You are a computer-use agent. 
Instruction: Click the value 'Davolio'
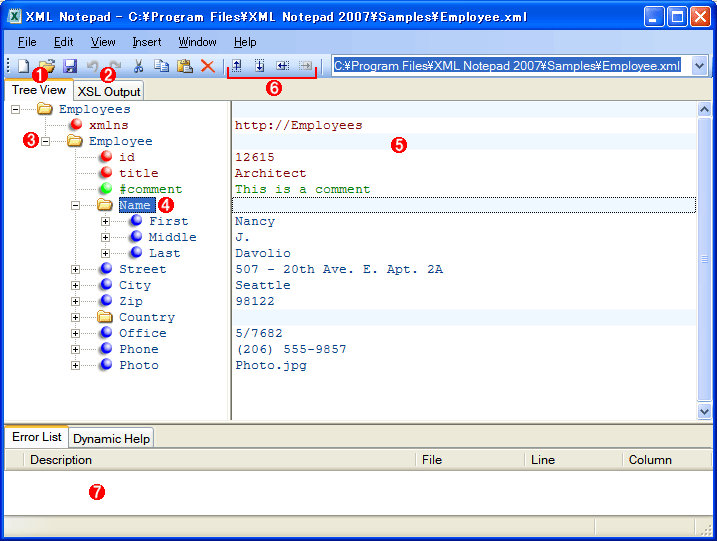[x=263, y=253]
